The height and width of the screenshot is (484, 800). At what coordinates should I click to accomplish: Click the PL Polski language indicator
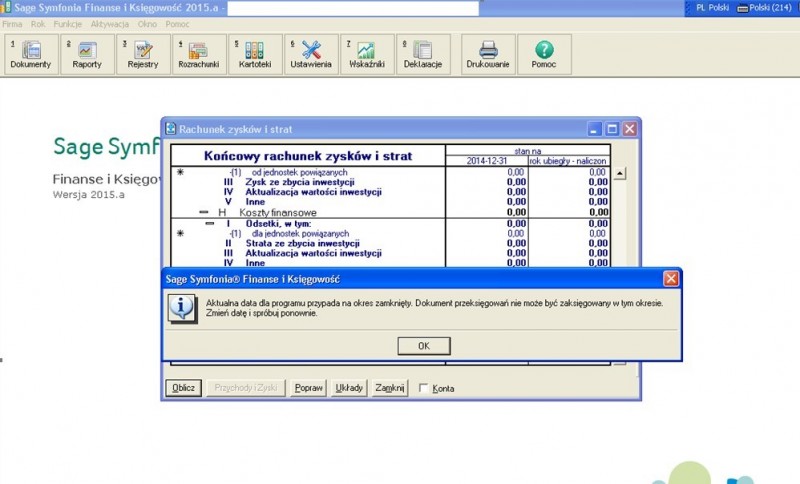tap(712, 8)
